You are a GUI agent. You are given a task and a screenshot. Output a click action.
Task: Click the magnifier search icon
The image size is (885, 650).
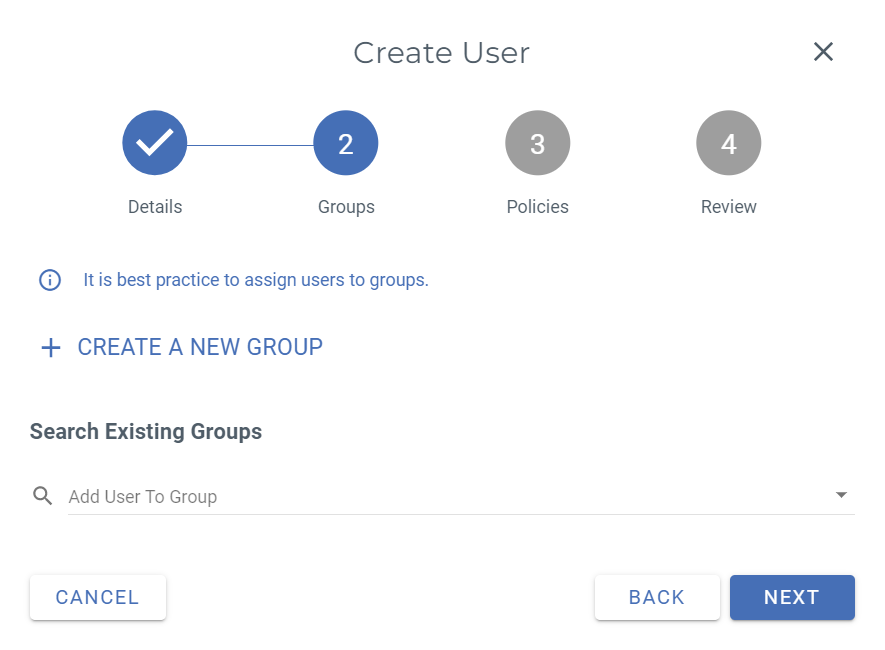click(42, 496)
